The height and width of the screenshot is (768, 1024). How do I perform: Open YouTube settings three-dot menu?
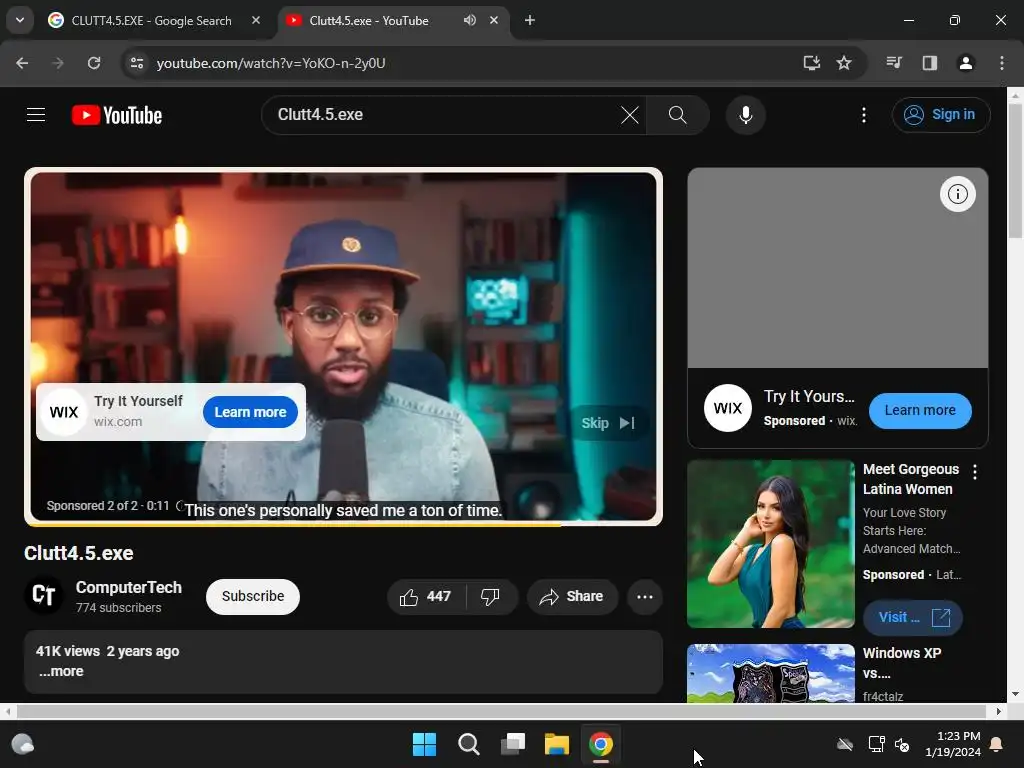pyautogui.click(x=863, y=115)
